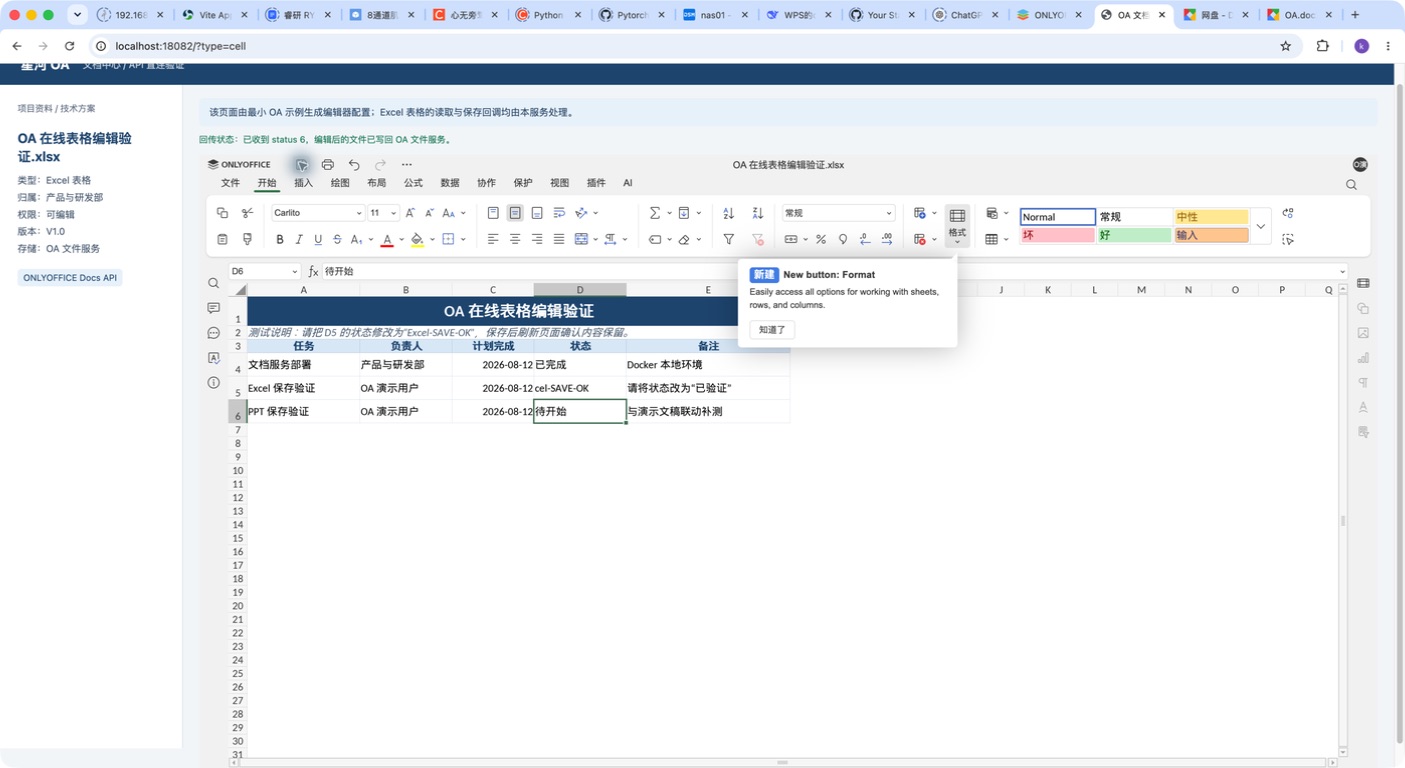This screenshot has width=1405, height=768.
Task: Open the 格式 Format button dropdown
Action: (x=957, y=226)
